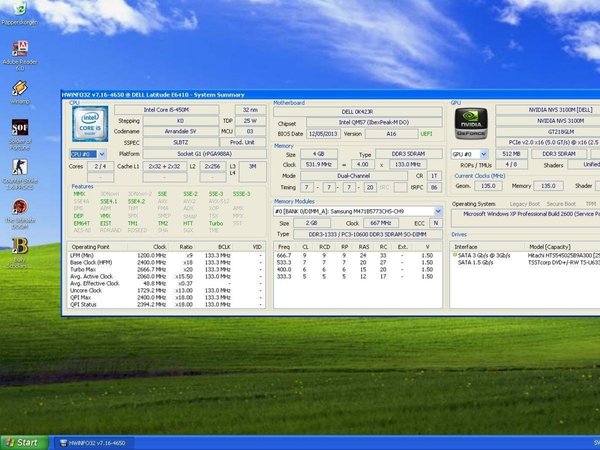
Task: Click the SSE4.2 feature flag
Action: (137, 201)
